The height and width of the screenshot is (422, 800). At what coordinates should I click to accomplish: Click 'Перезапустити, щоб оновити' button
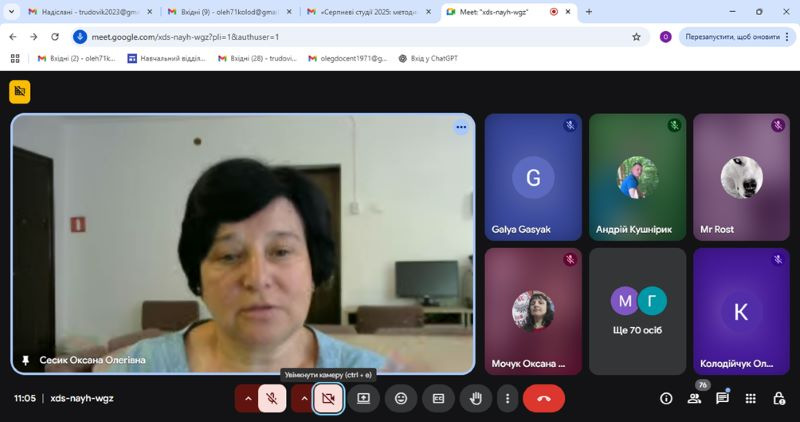click(732, 37)
